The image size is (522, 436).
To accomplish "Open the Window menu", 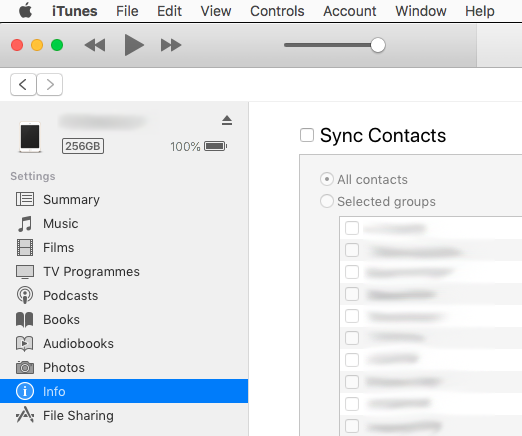I will pos(421,11).
